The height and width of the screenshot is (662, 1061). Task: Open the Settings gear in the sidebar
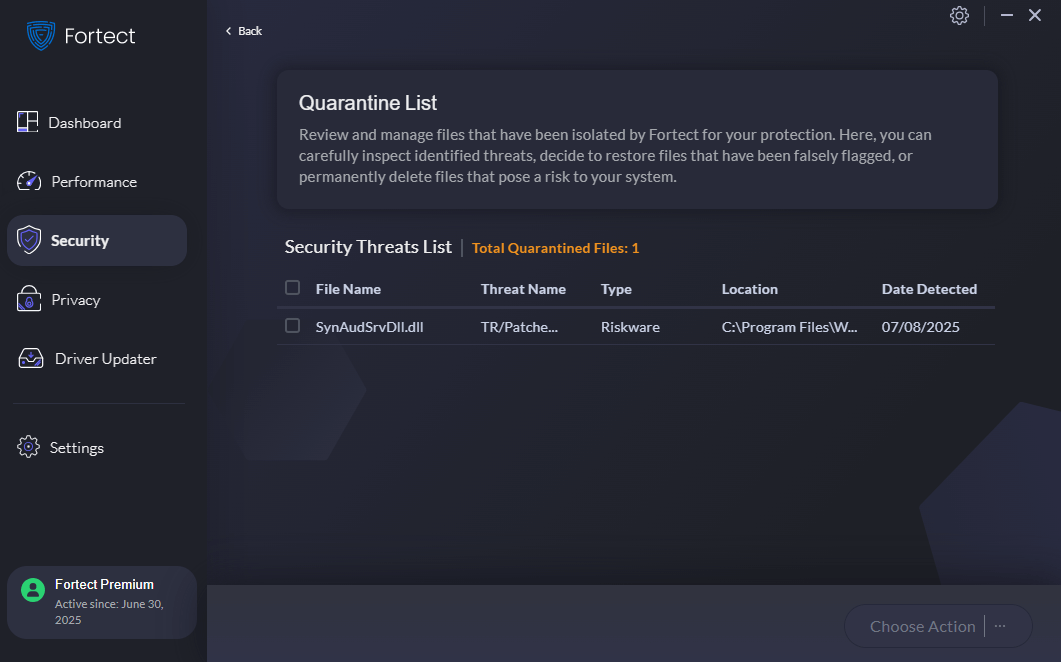(x=27, y=447)
